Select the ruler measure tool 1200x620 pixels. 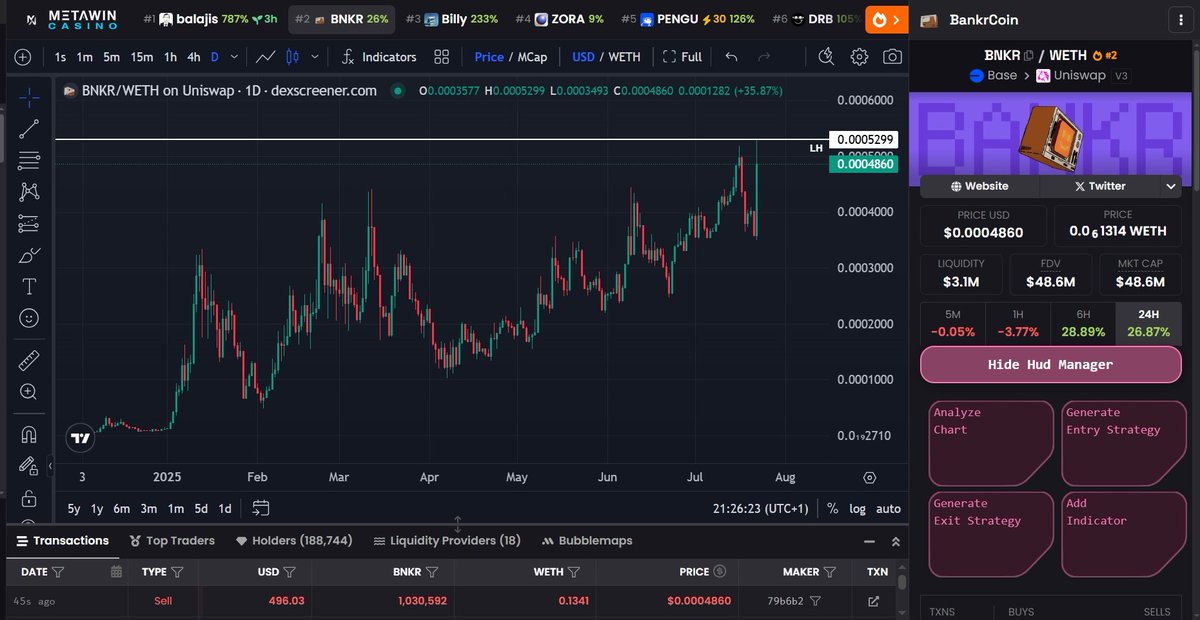pyautogui.click(x=29, y=360)
